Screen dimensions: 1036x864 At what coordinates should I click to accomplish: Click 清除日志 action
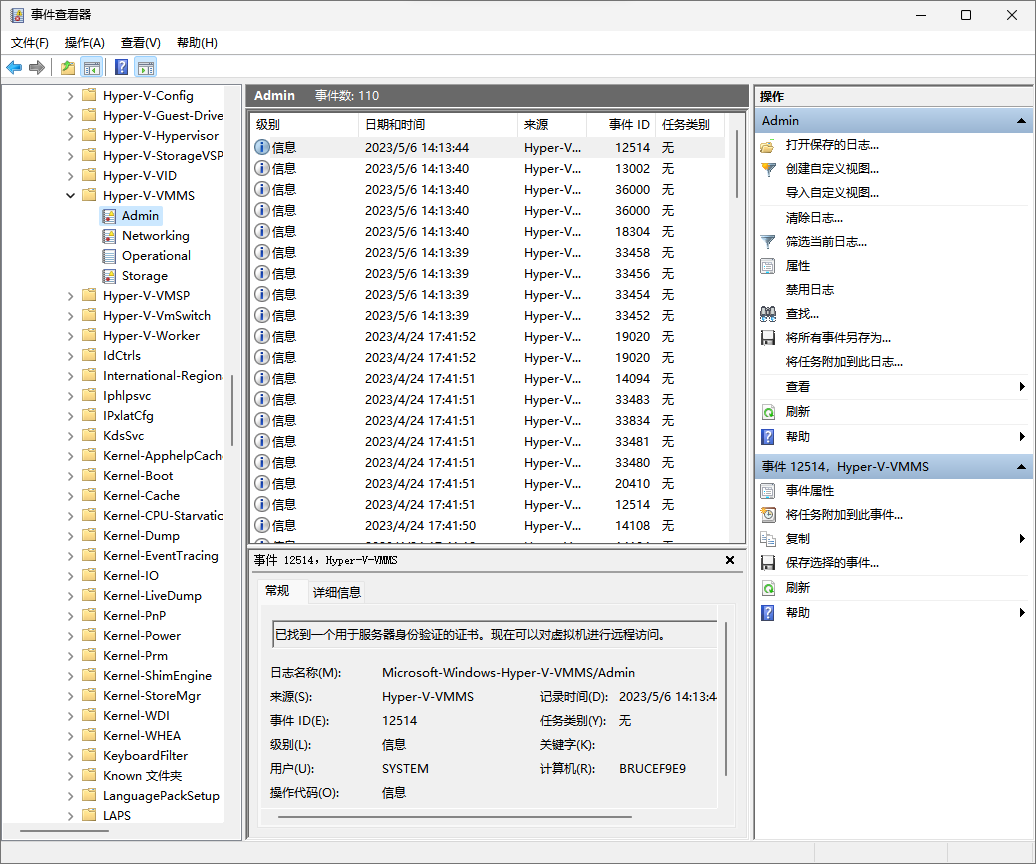pos(814,218)
